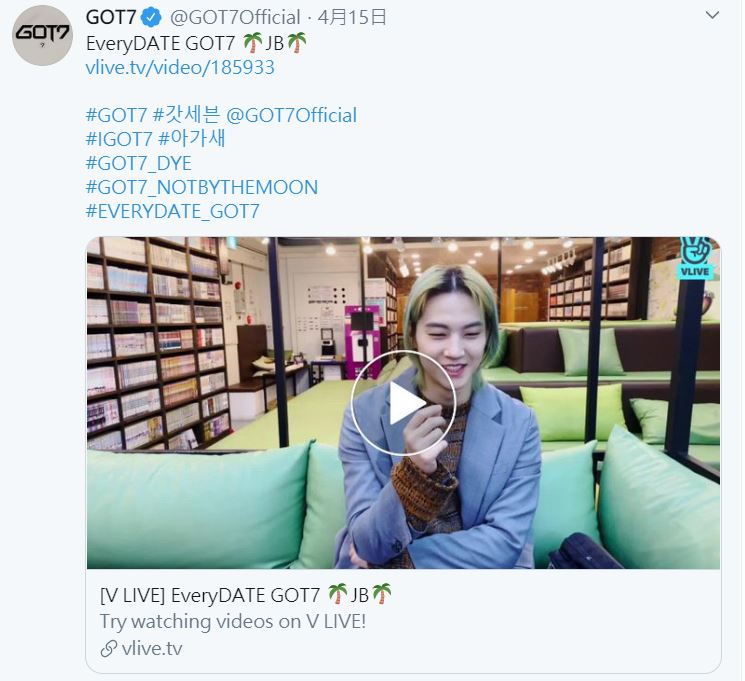This screenshot has height=681, width=745.
Task: Click the GOT7 display name
Action: tap(111, 18)
